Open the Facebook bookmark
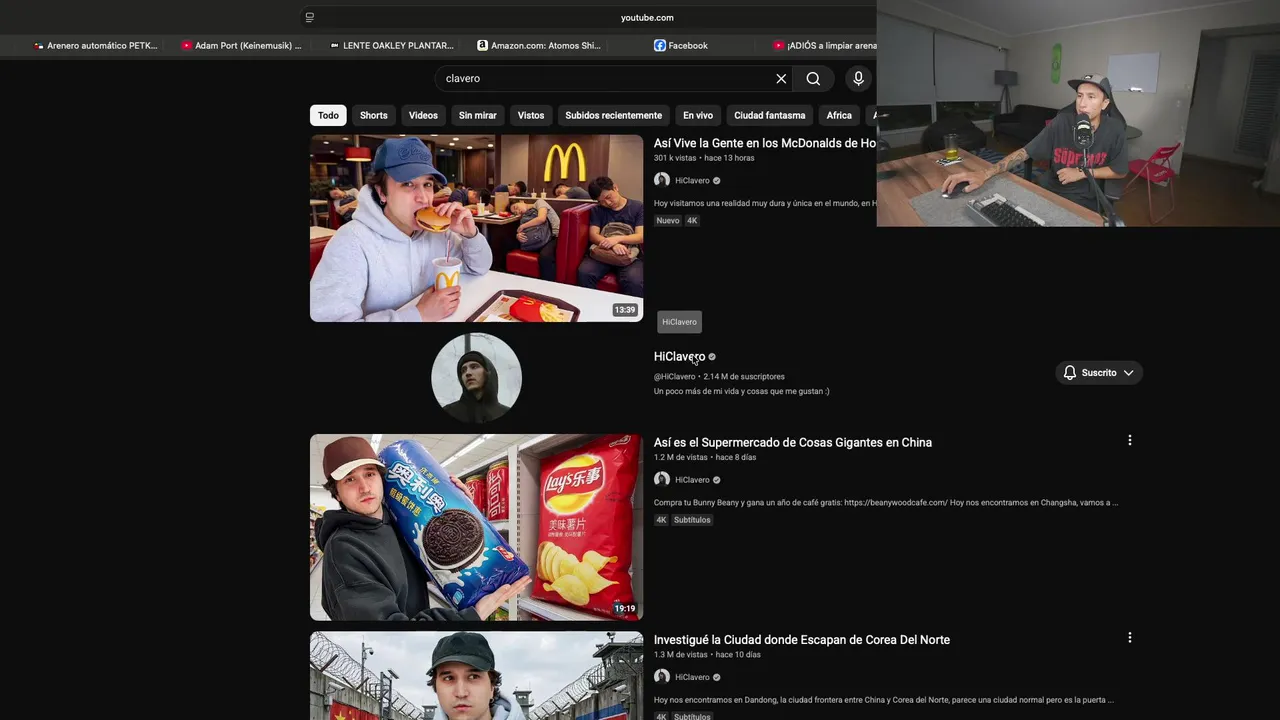1280x720 pixels. coord(681,45)
